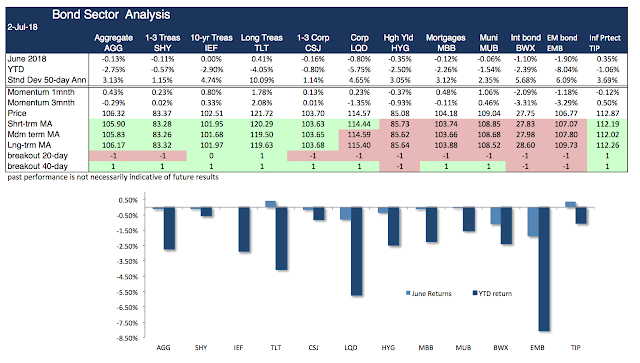This screenshot has height=363, width=640.
Task: Select the Aggregate AGG column header
Action: (113, 43)
